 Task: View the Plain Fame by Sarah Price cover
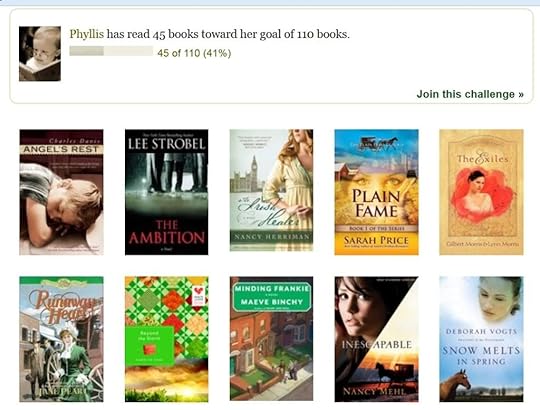click(376, 192)
